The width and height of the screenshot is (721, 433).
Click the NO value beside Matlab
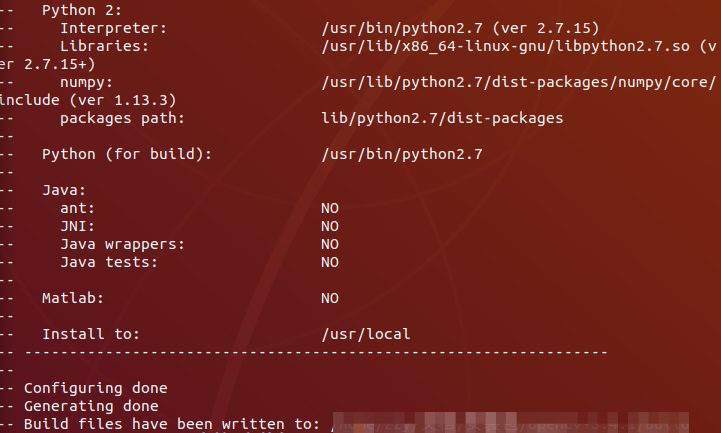tap(330, 298)
